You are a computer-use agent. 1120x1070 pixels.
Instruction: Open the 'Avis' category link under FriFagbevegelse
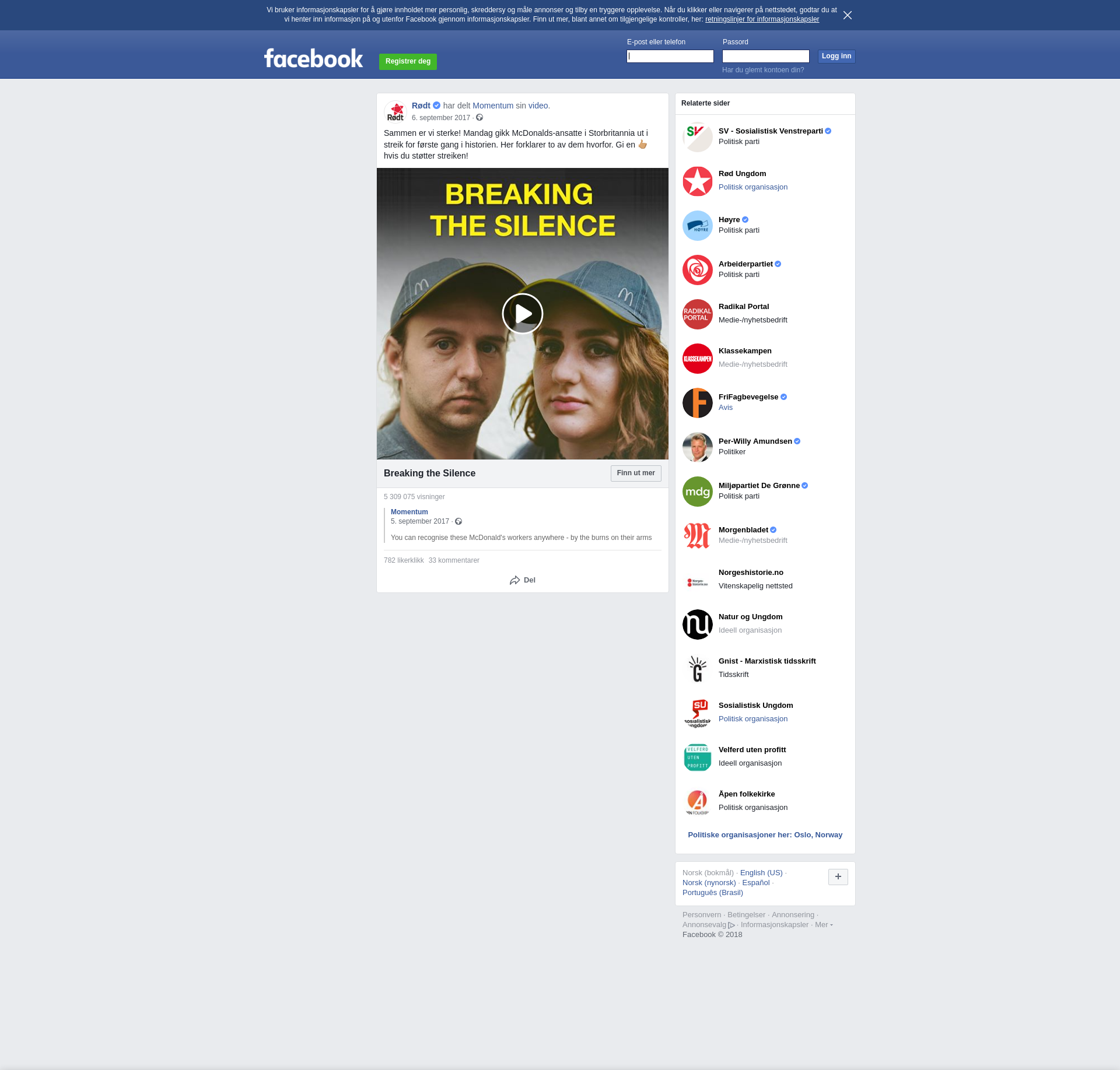pyautogui.click(x=726, y=408)
